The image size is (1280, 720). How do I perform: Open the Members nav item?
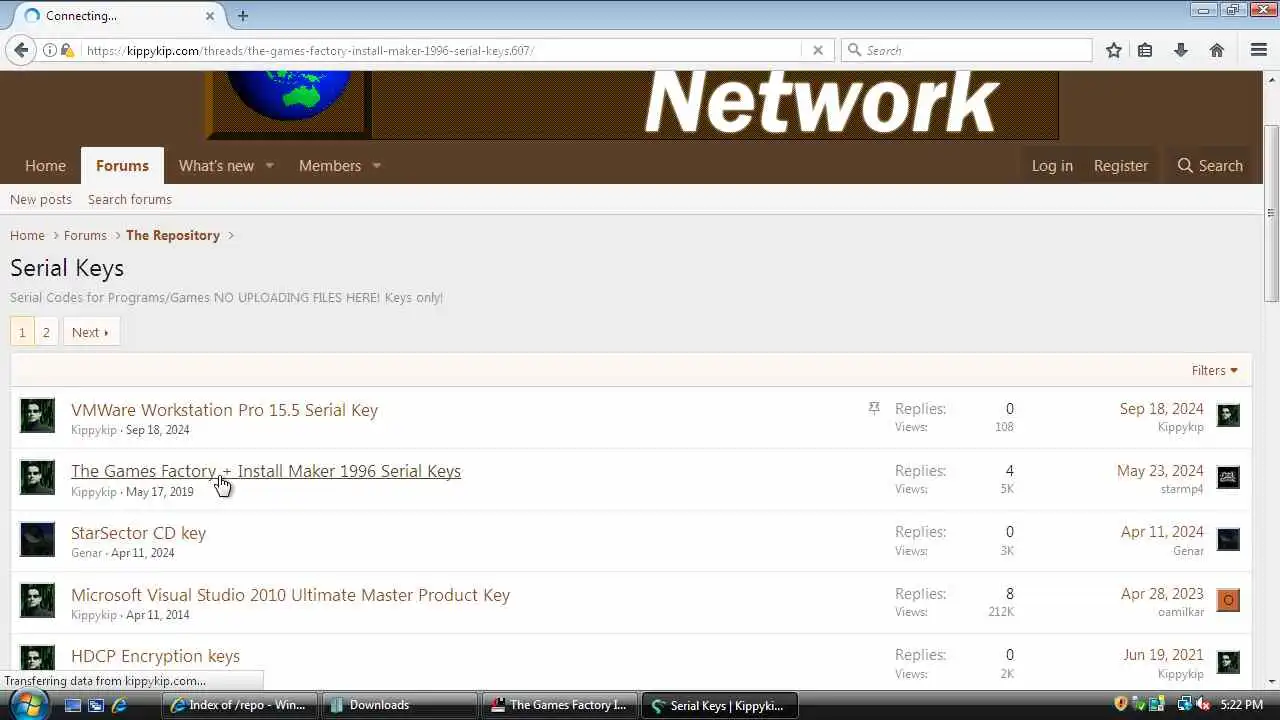[329, 166]
